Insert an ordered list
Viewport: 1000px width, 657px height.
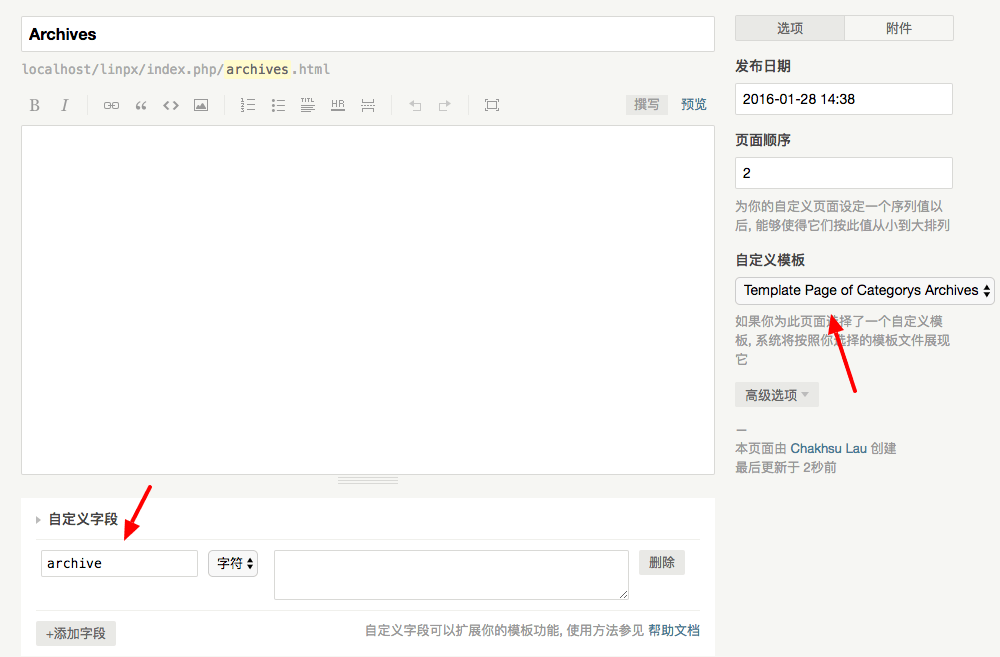point(248,105)
